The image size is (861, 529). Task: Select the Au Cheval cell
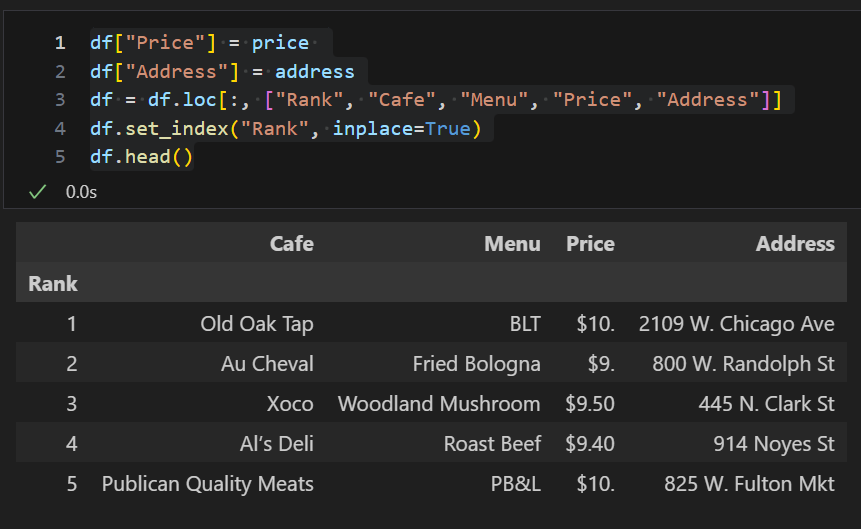267,364
